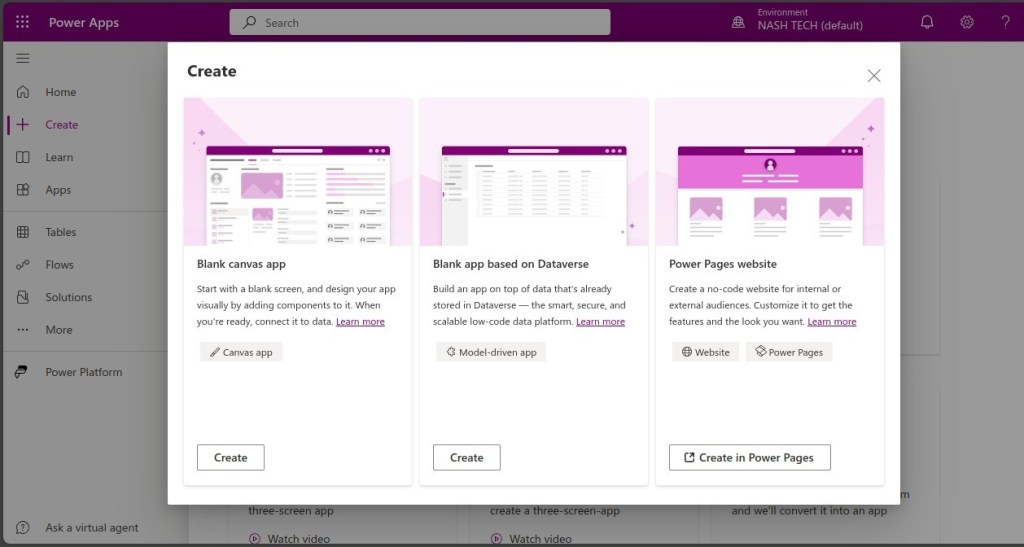
Task: Click Create in Power Pages button
Action: coord(749,457)
